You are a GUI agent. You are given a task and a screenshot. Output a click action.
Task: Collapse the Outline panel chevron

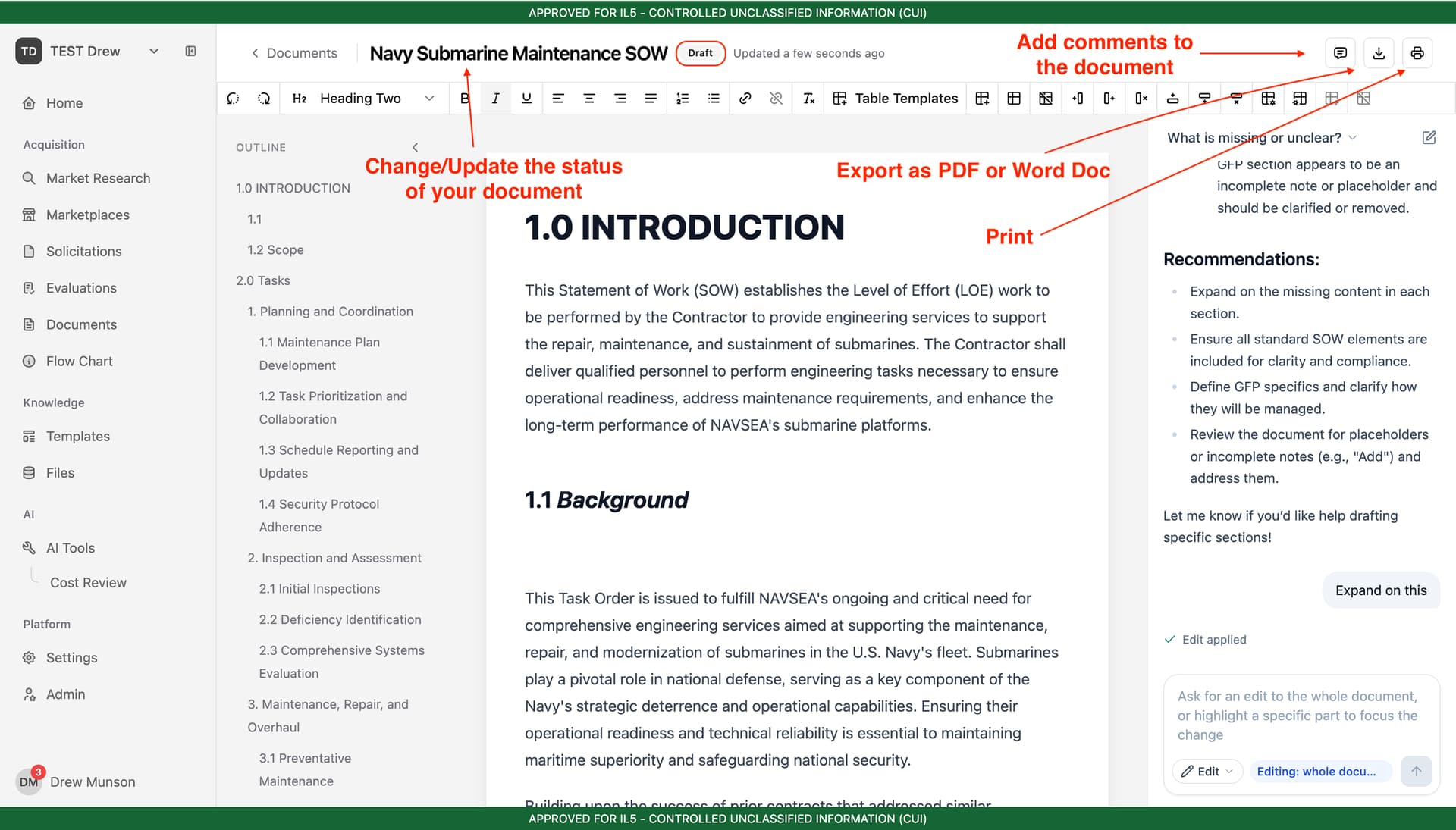pos(415,147)
